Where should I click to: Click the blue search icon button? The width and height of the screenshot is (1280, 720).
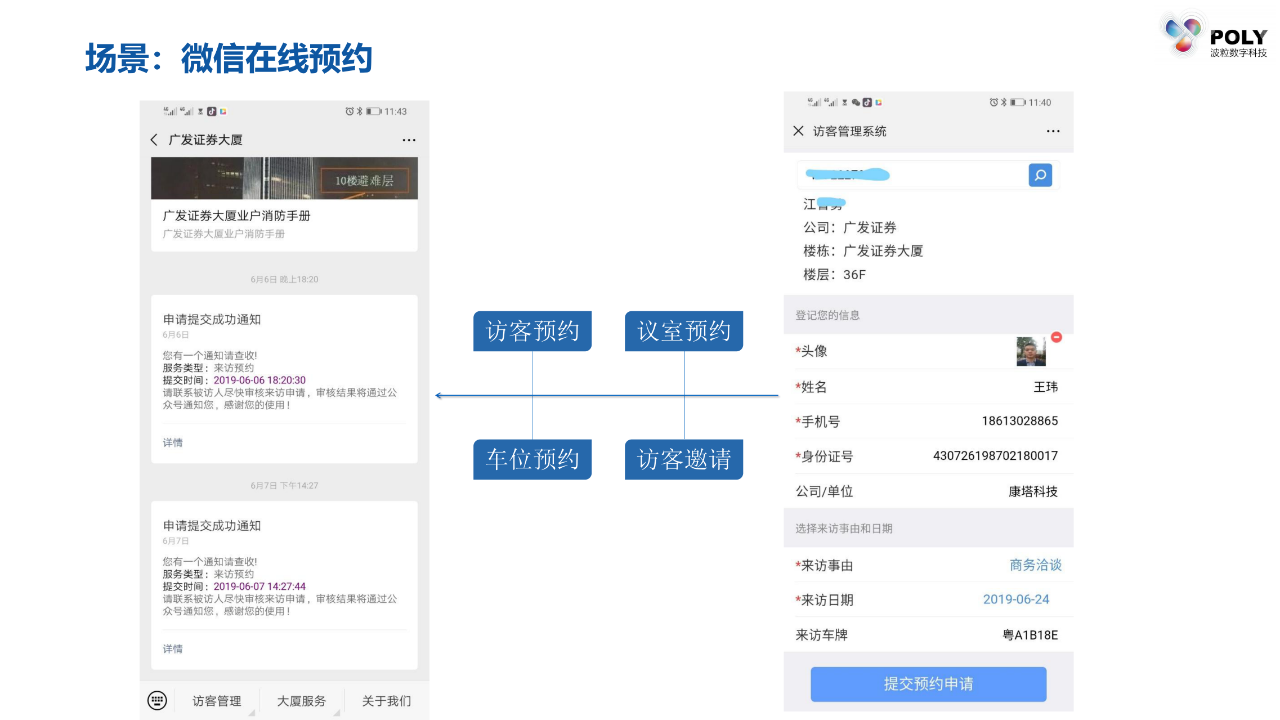pos(1040,175)
